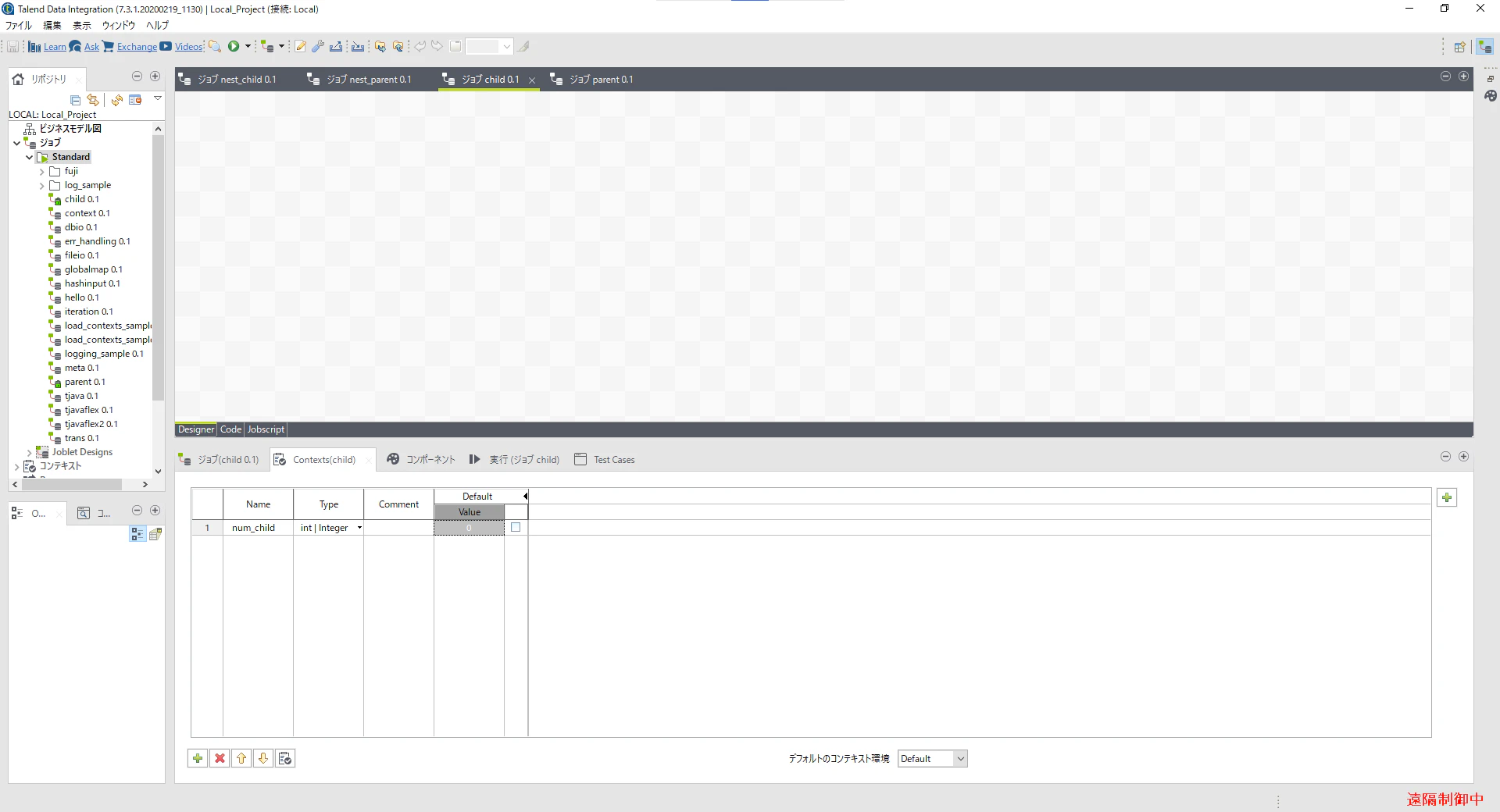This screenshot has width=1500, height=812.
Task: Open the Test Cases tab
Action: (605, 460)
